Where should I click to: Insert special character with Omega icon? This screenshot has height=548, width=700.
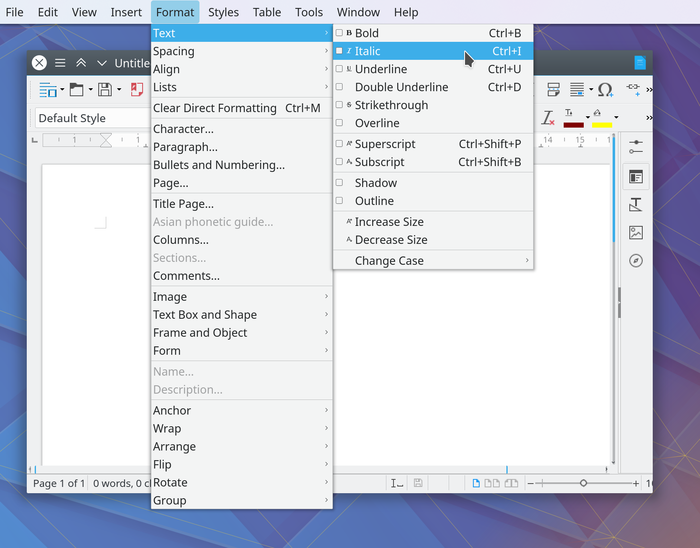point(605,90)
